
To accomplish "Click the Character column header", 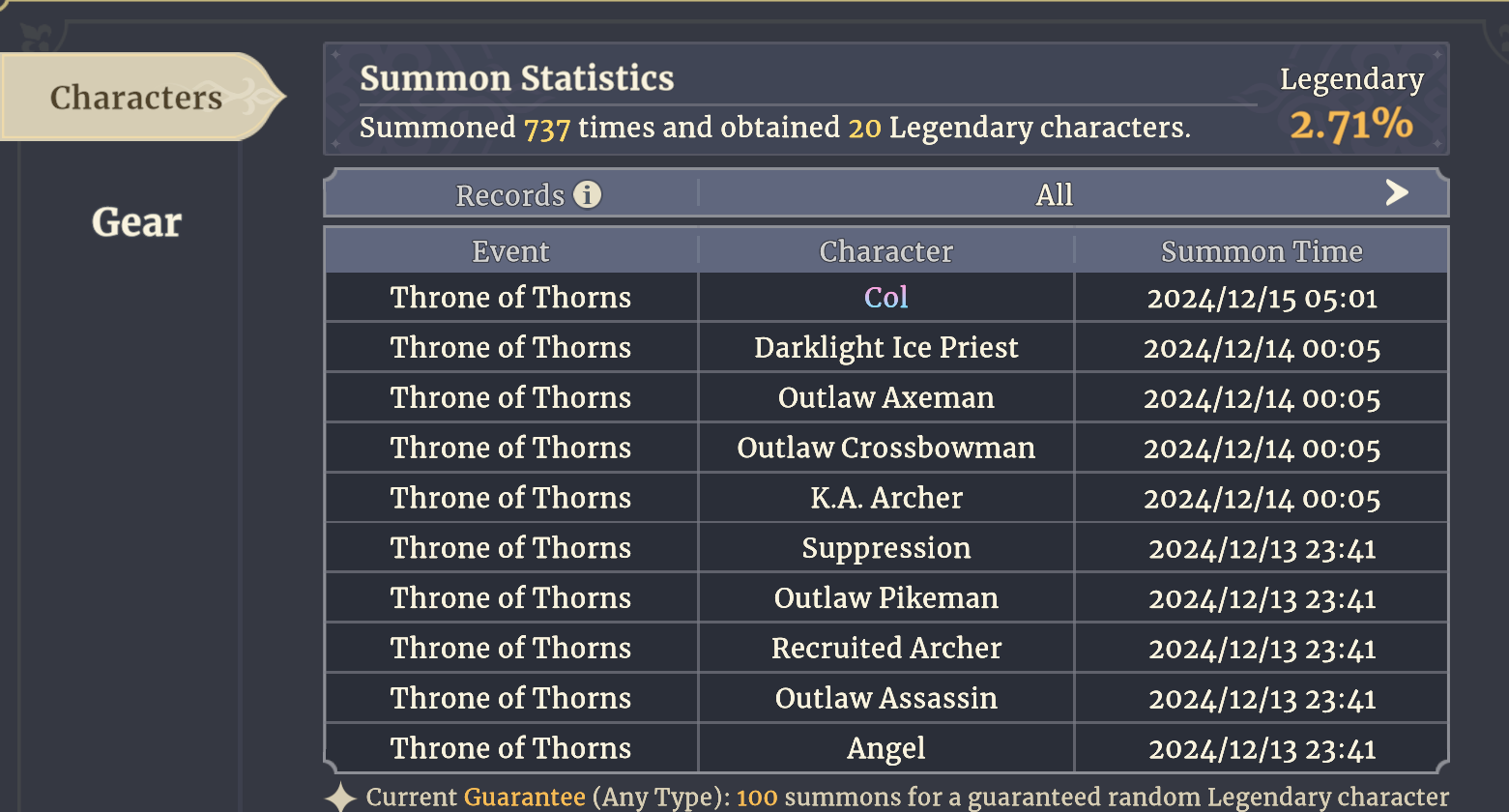I will coord(886,251).
